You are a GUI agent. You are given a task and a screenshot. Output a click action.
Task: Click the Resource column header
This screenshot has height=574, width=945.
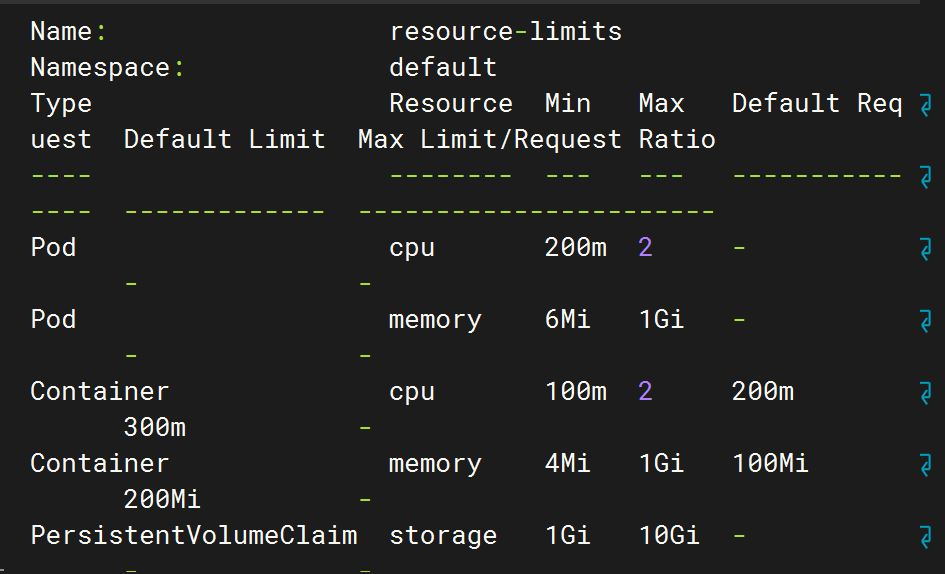(x=450, y=104)
